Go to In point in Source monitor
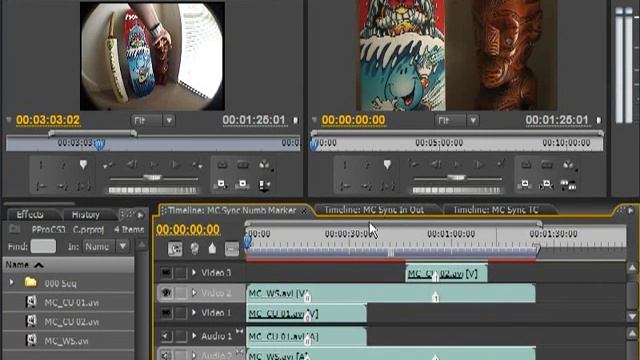Viewport: 640px width, 360px height. pyautogui.click(x=41, y=187)
